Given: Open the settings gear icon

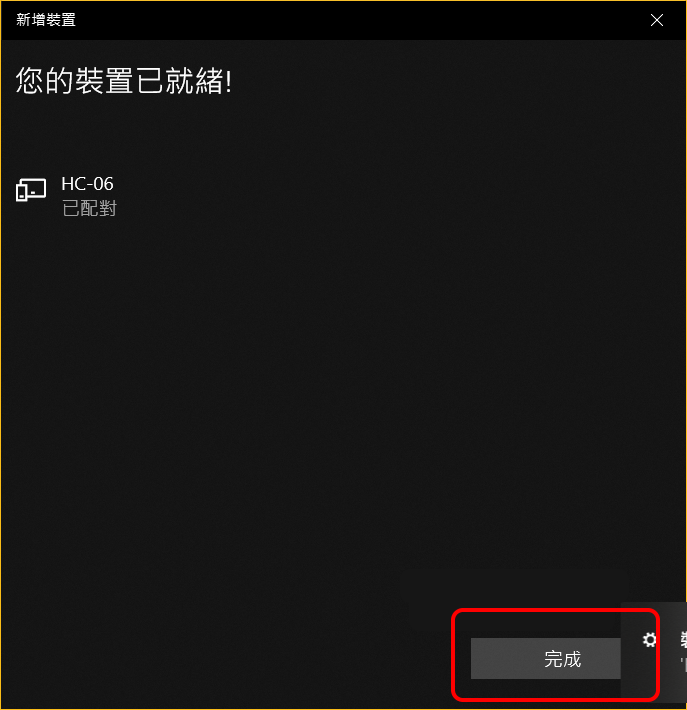Looking at the screenshot, I should pyautogui.click(x=649, y=639).
